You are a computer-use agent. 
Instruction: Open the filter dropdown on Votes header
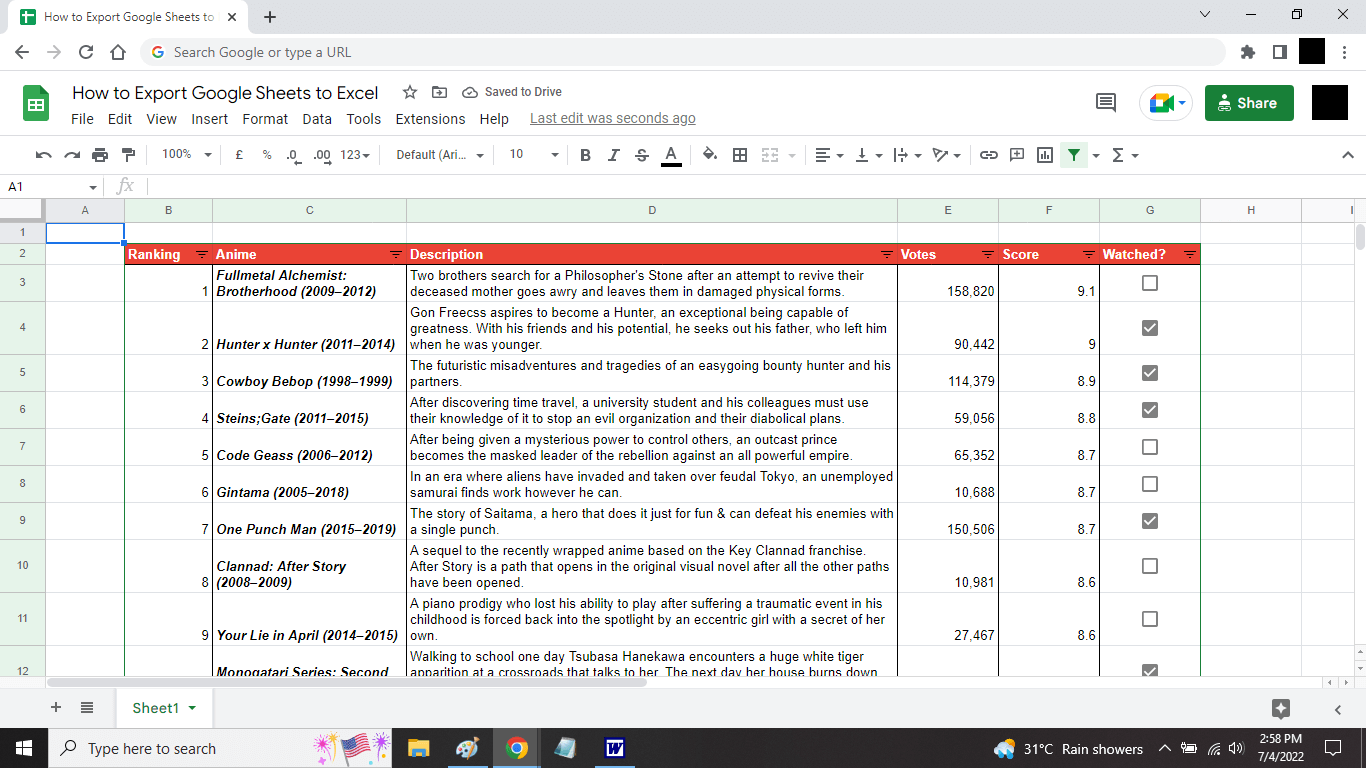[x=984, y=254]
